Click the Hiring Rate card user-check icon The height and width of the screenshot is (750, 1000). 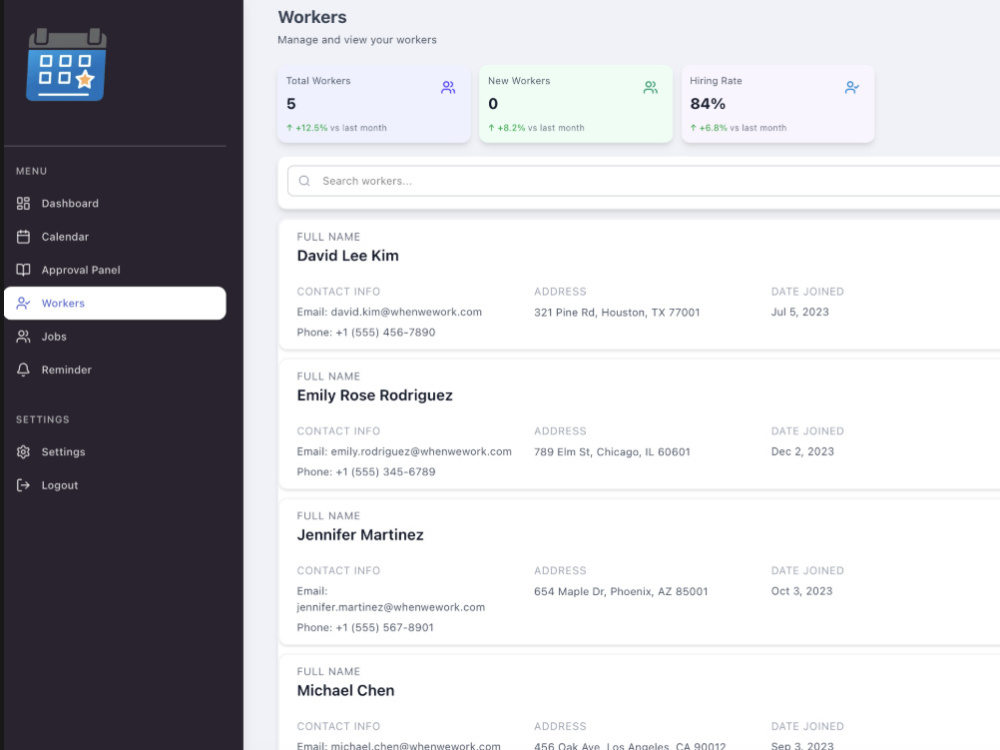click(852, 87)
